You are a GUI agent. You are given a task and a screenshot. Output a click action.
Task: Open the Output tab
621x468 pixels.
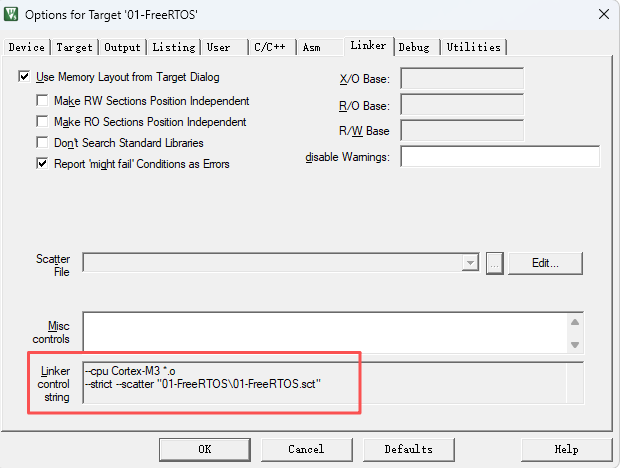click(x=122, y=47)
